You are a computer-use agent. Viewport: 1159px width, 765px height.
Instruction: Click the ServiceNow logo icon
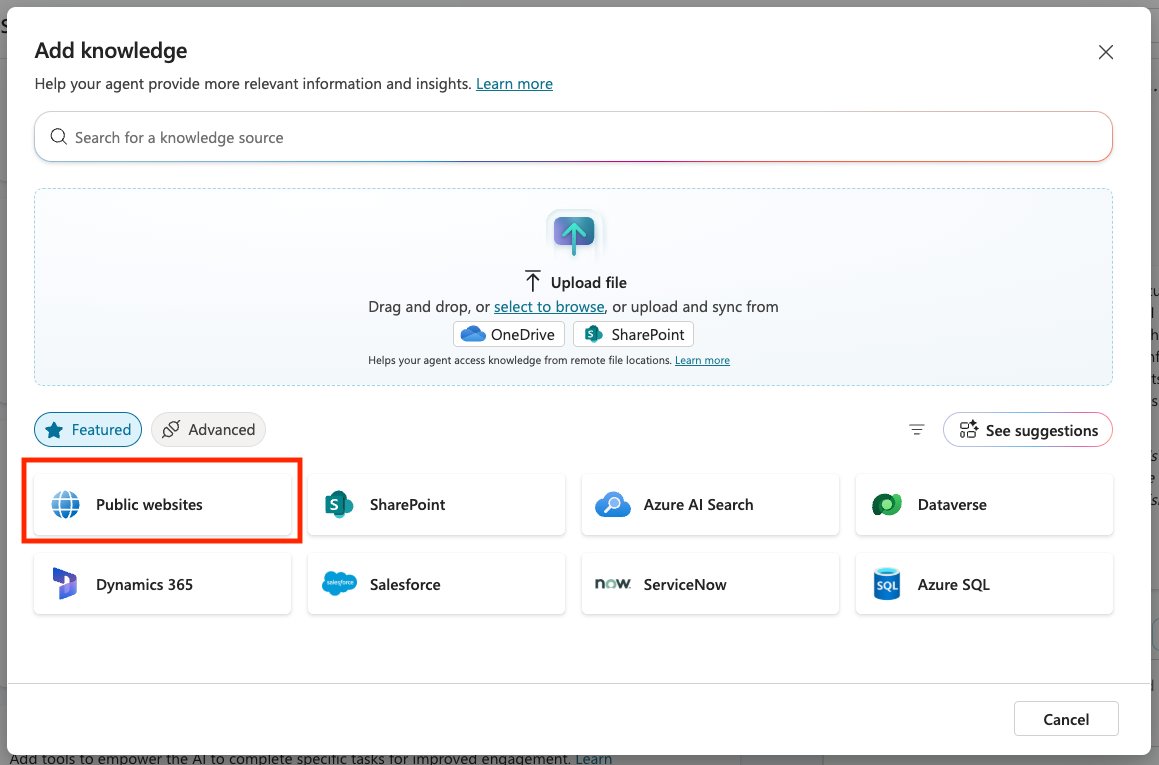(613, 584)
